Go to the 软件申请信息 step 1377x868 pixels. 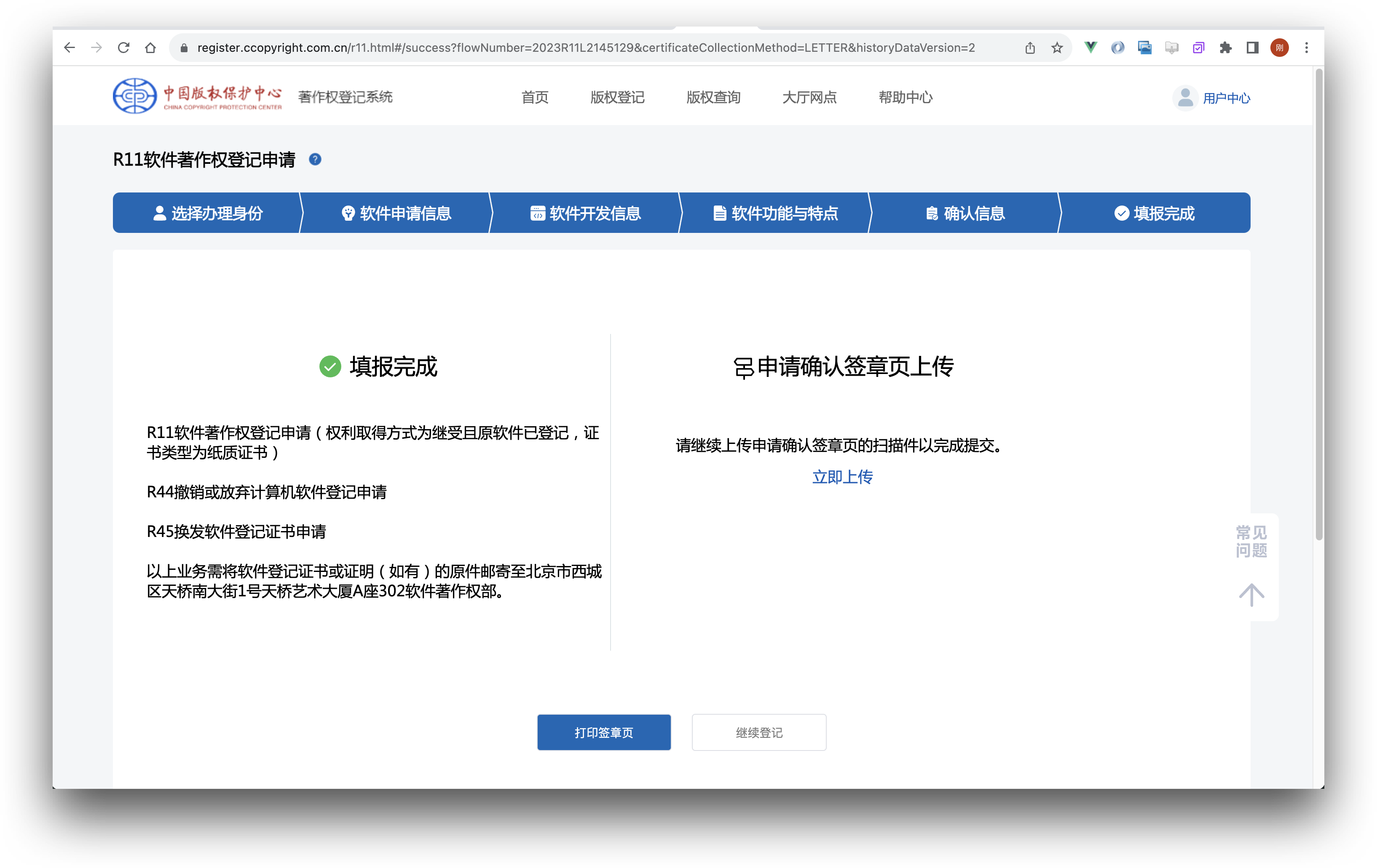(x=396, y=213)
